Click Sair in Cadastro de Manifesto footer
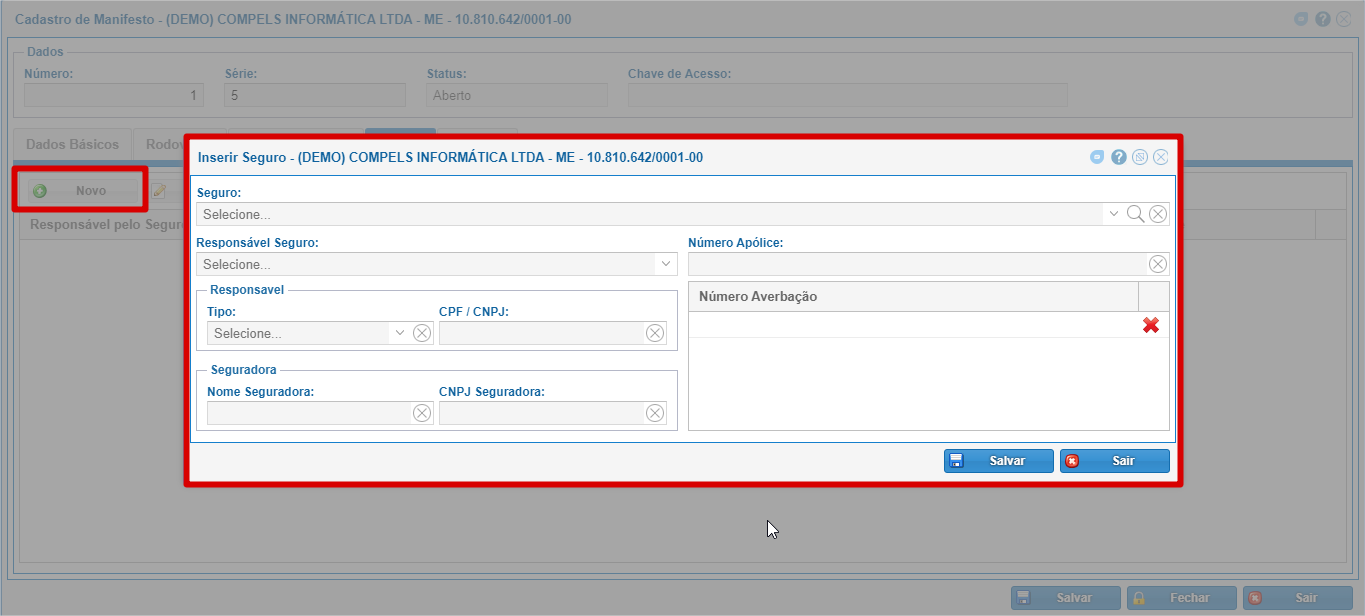Image resolution: width=1365 pixels, height=616 pixels. (x=1298, y=598)
